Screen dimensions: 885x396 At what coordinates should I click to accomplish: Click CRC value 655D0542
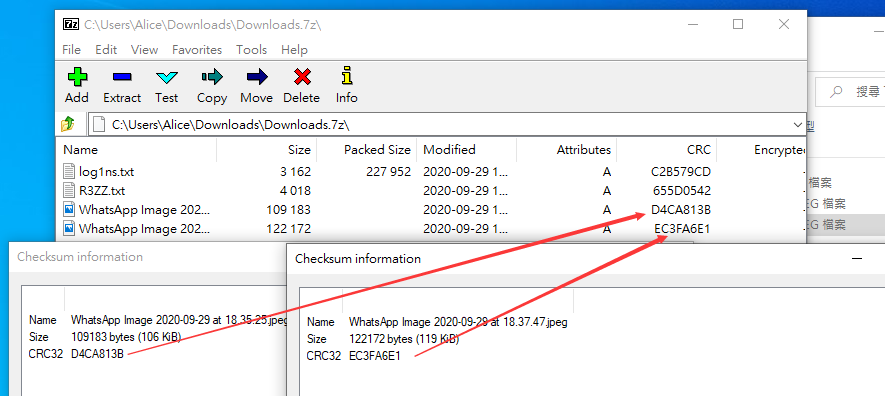681,191
